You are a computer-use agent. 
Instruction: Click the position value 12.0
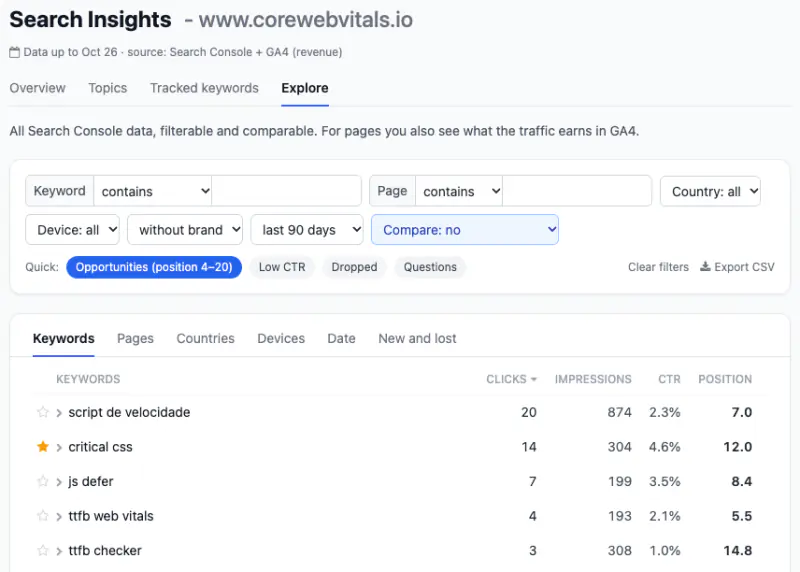click(738, 446)
